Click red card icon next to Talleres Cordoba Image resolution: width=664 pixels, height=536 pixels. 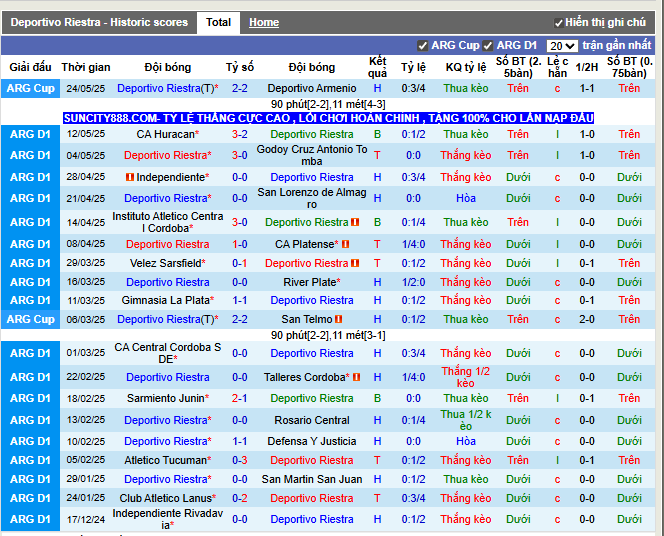[x=357, y=377]
